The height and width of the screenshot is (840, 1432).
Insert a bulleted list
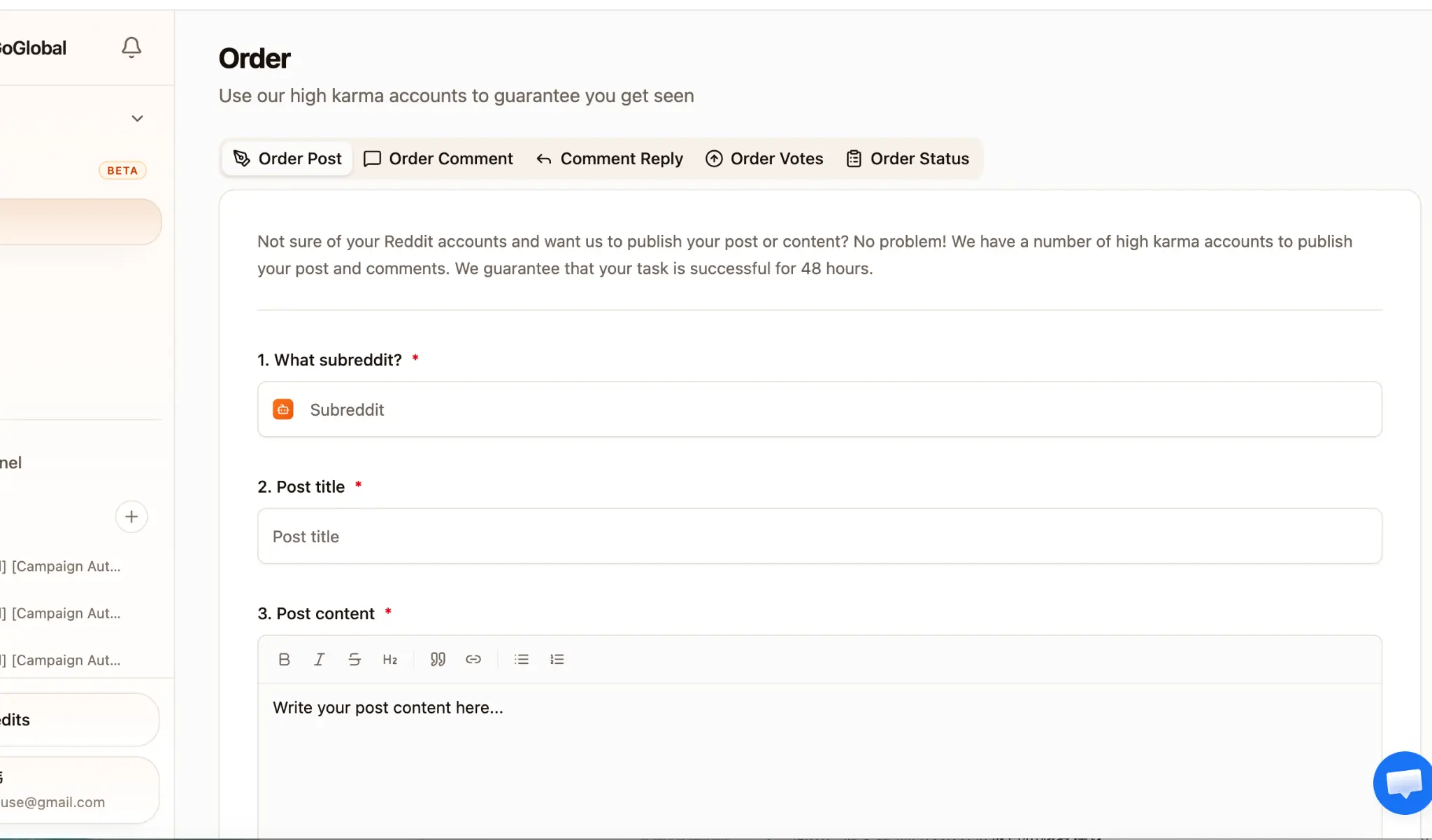522,659
